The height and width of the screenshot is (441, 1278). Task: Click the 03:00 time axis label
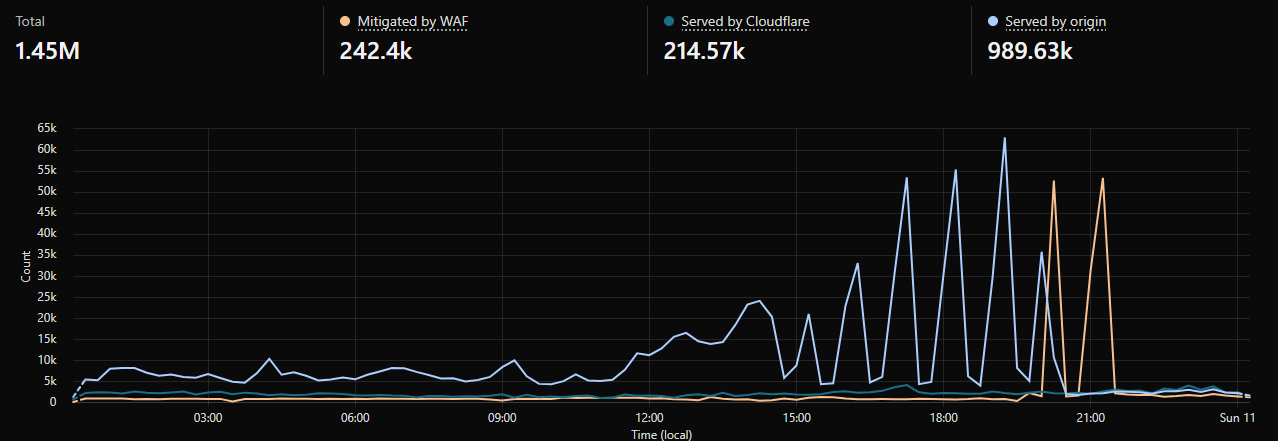[207, 416]
